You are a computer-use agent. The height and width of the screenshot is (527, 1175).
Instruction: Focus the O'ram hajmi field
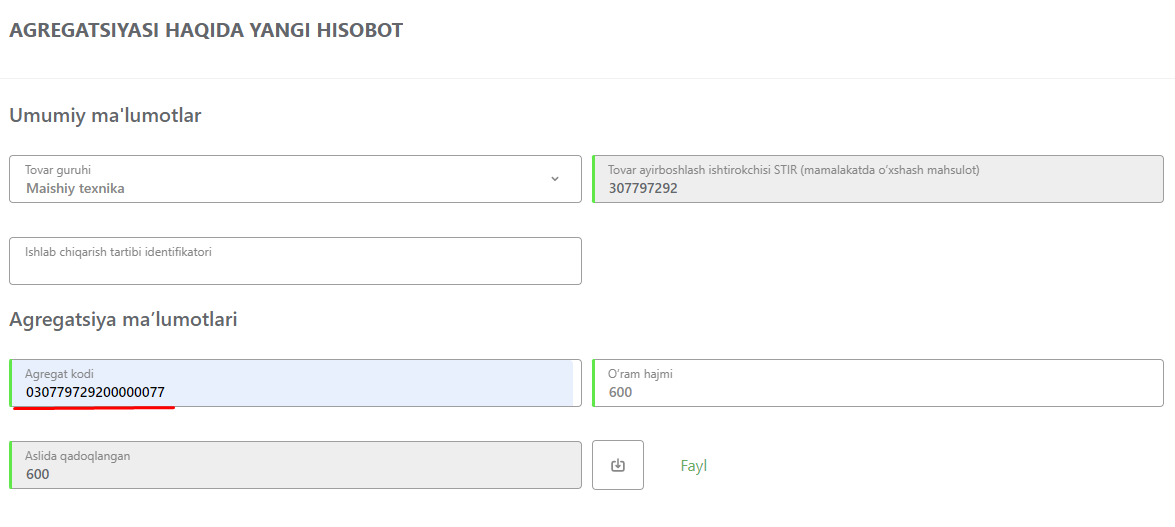(x=878, y=383)
